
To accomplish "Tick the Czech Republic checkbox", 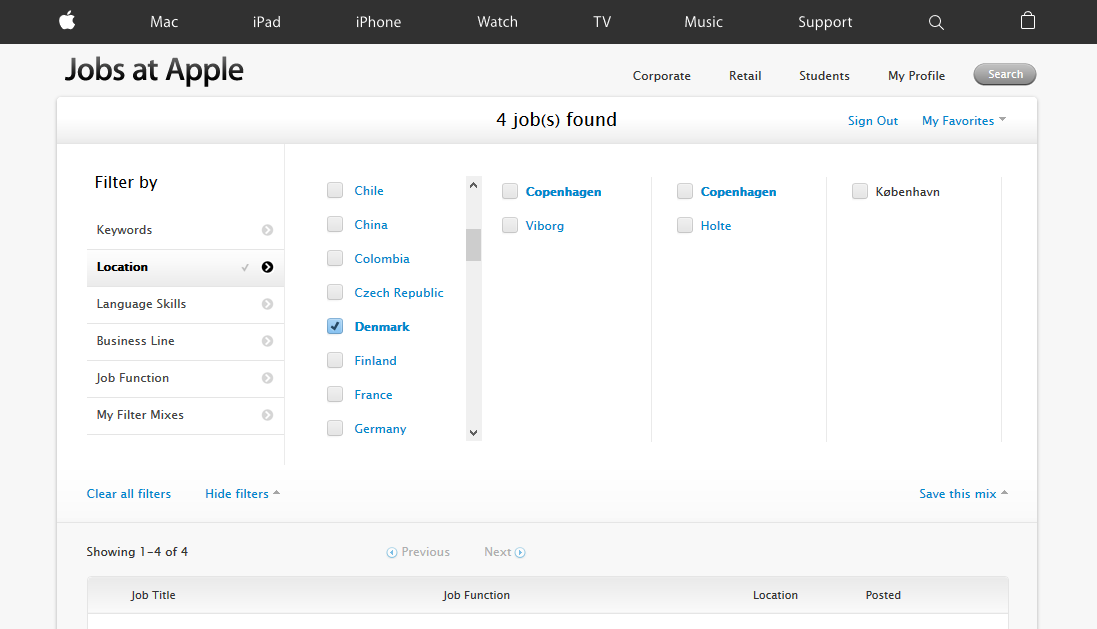I will click(x=335, y=292).
